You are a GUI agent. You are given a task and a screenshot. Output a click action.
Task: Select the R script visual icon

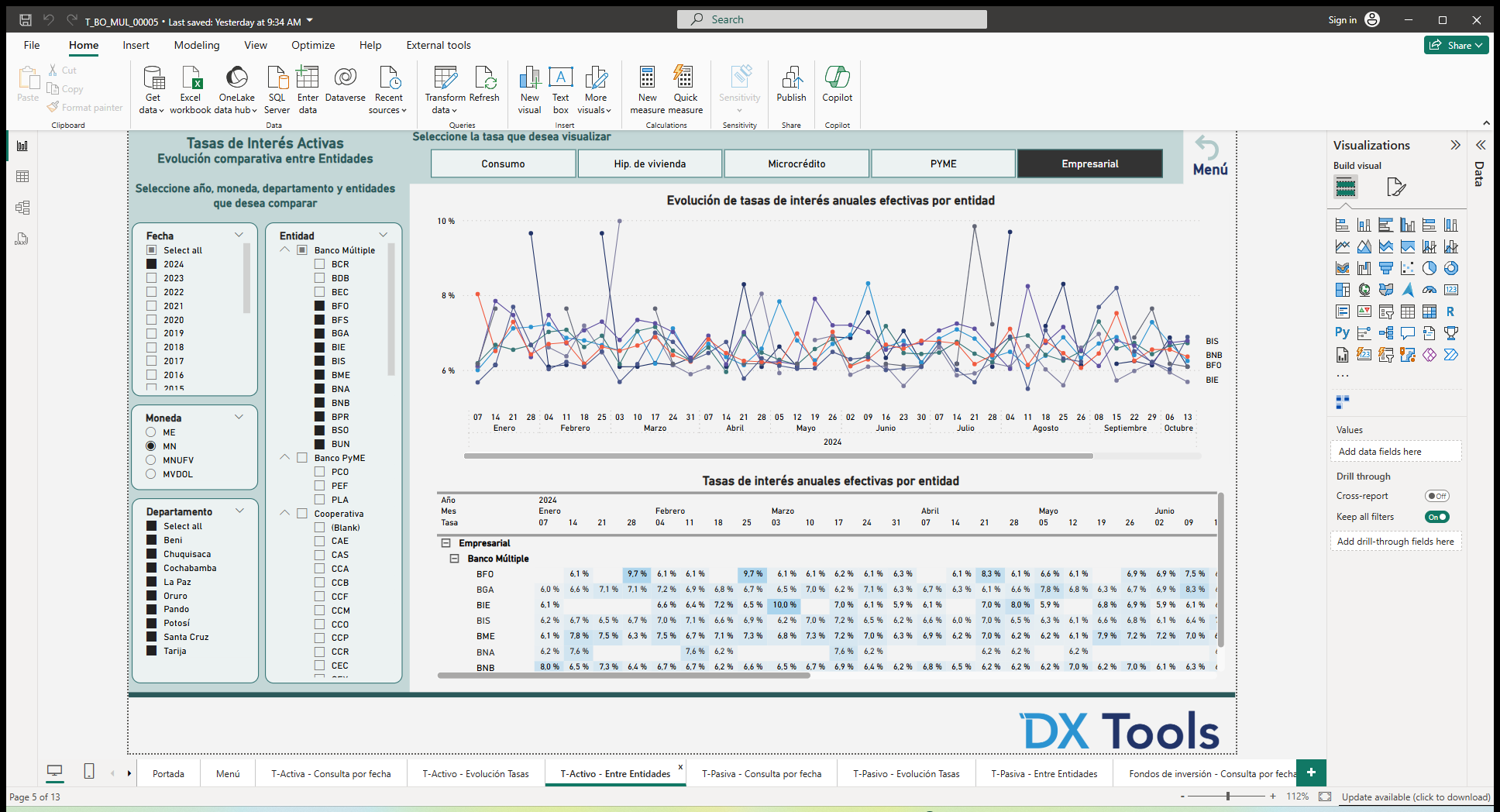pyautogui.click(x=1450, y=311)
